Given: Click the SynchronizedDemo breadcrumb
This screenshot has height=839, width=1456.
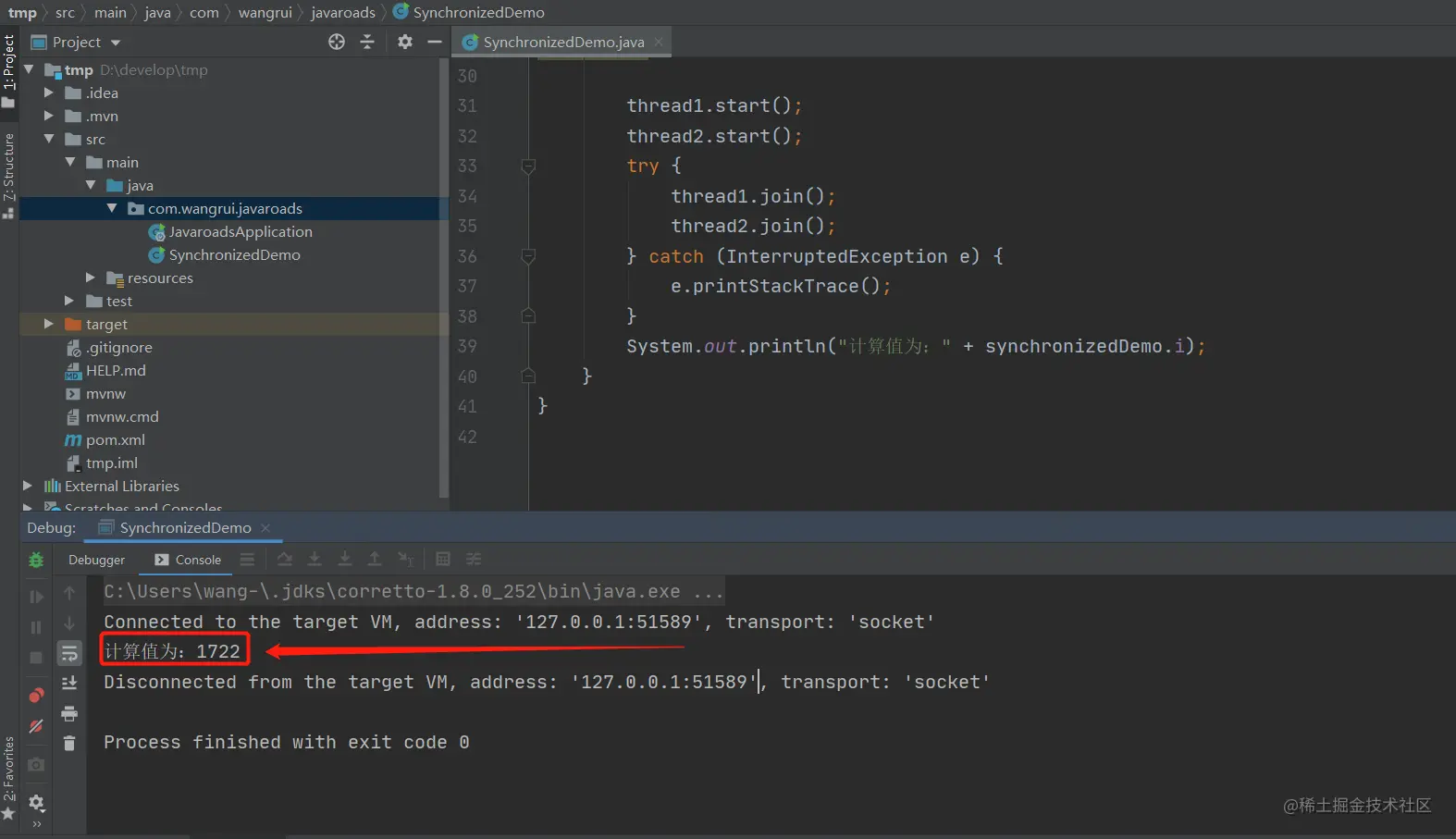Looking at the screenshot, I should pyautogui.click(x=468, y=12).
